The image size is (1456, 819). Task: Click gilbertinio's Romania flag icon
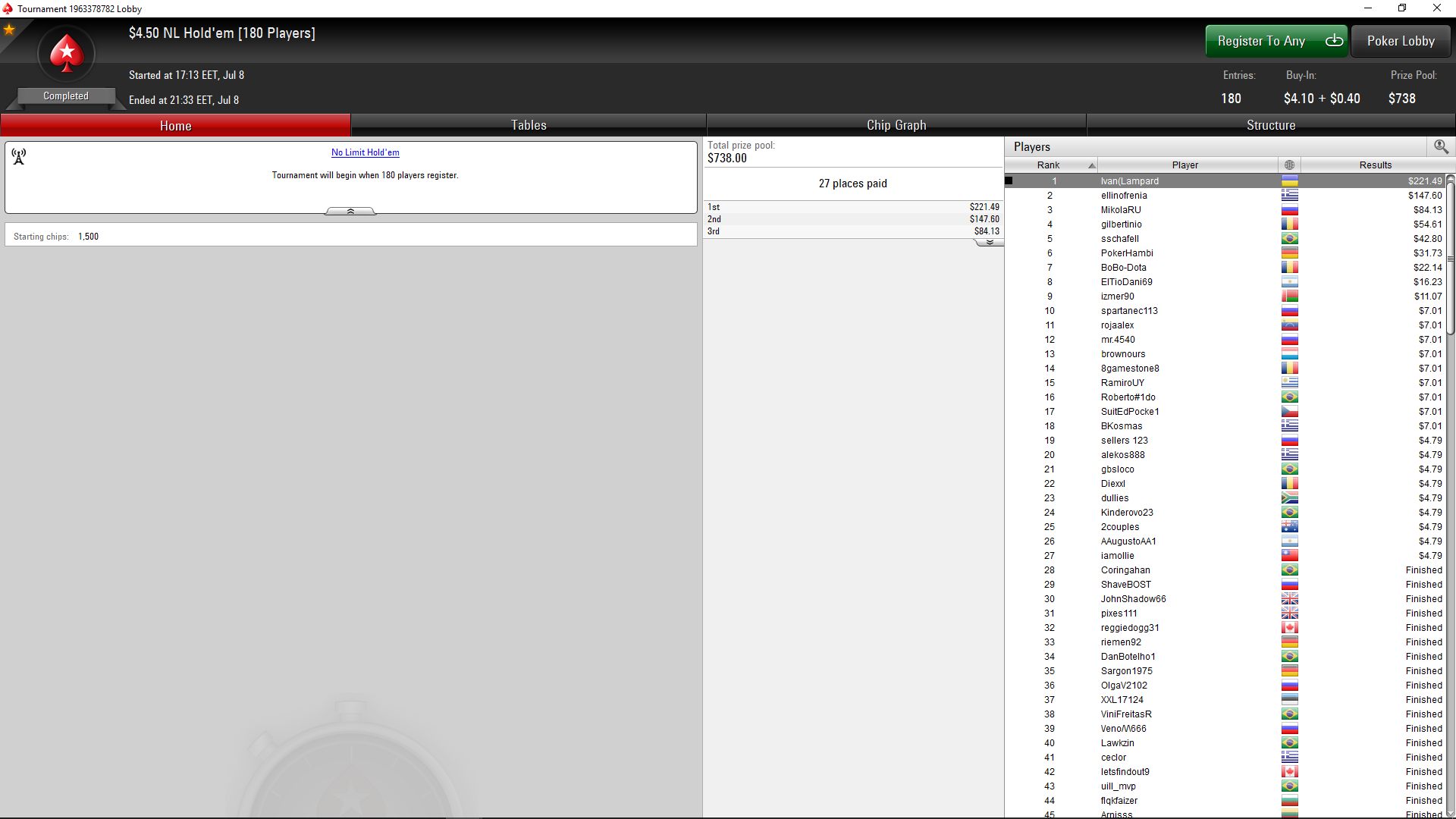pyautogui.click(x=1289, y=224)
